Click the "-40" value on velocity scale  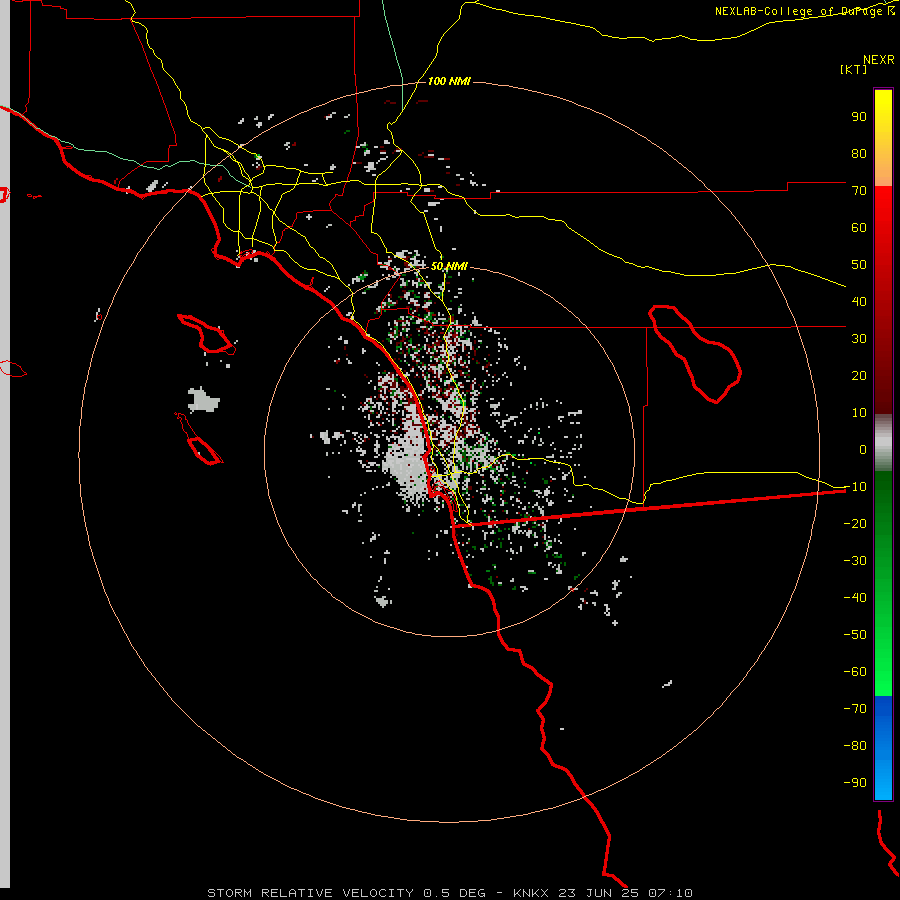855,598
